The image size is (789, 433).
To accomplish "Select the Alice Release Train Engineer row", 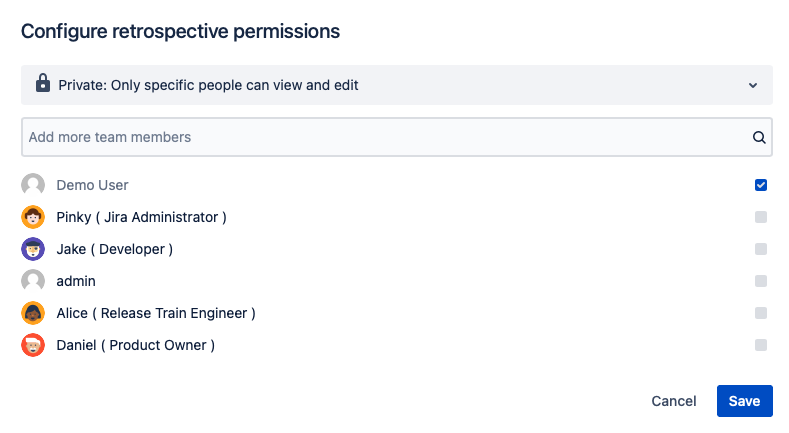I will (156, 313).
